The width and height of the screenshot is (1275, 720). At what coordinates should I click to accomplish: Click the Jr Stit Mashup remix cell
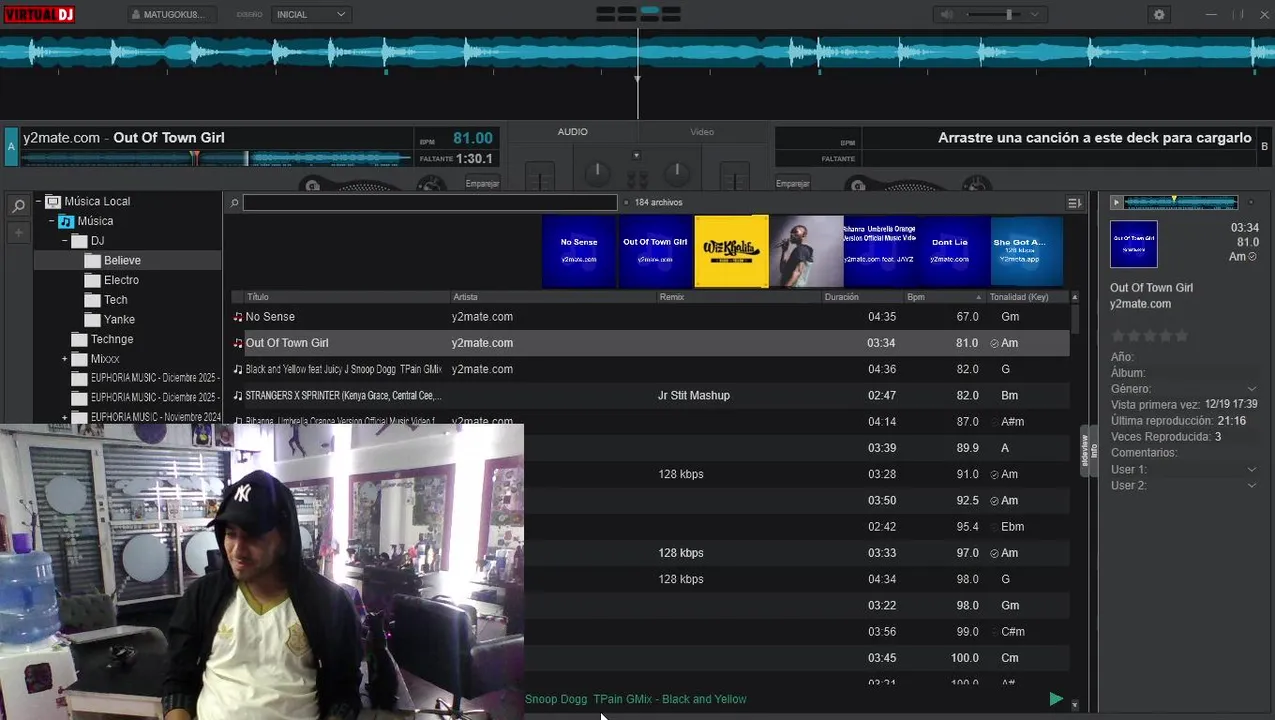(x=694, y=396)
